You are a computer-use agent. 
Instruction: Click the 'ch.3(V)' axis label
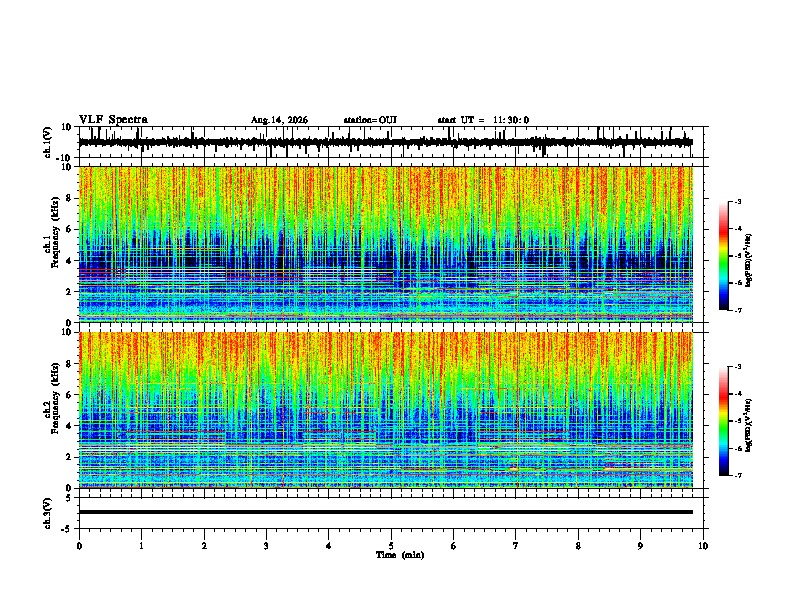tap(48, 513)
